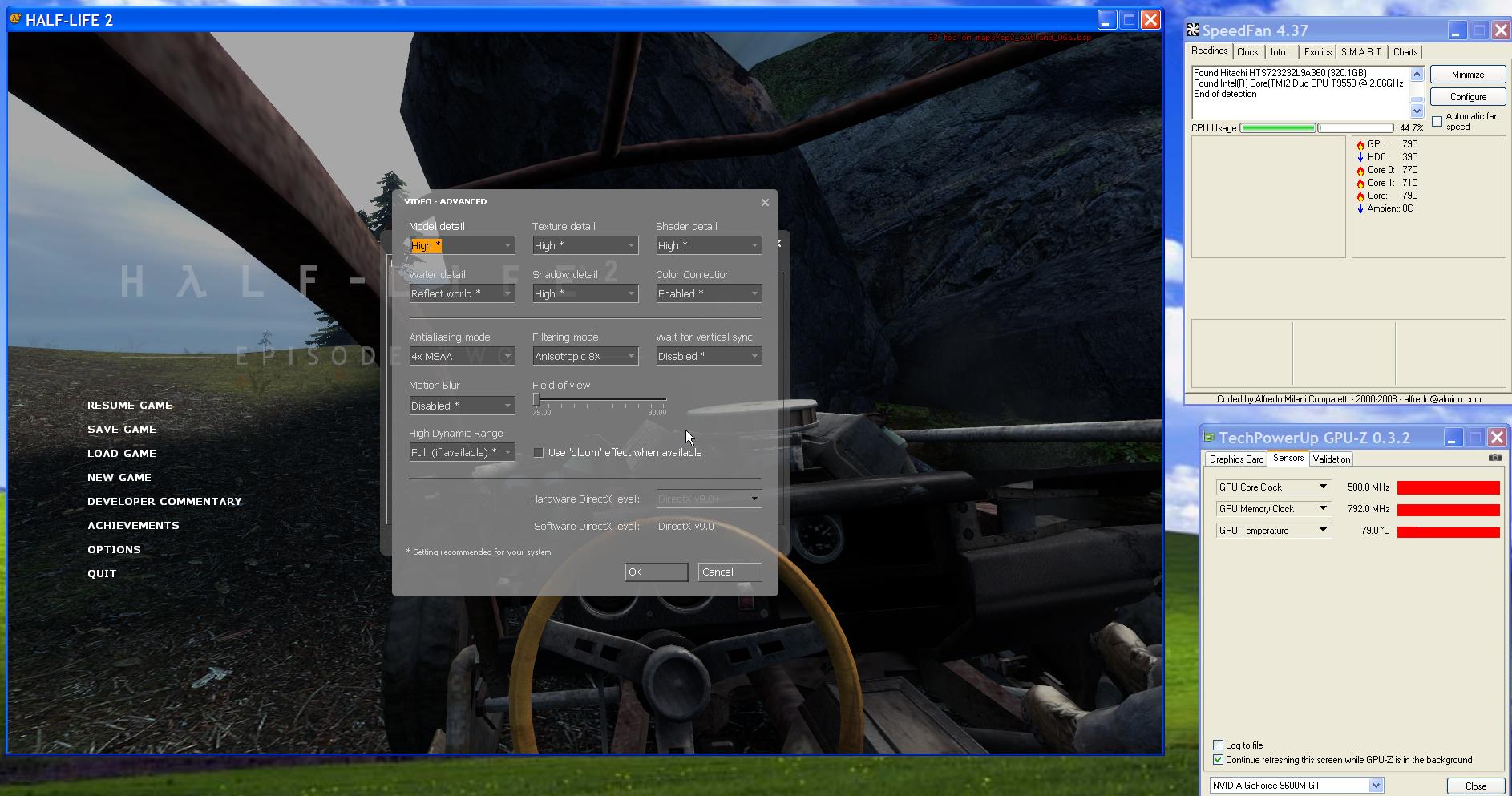Open the Water detail dropdown

[462, 293]
